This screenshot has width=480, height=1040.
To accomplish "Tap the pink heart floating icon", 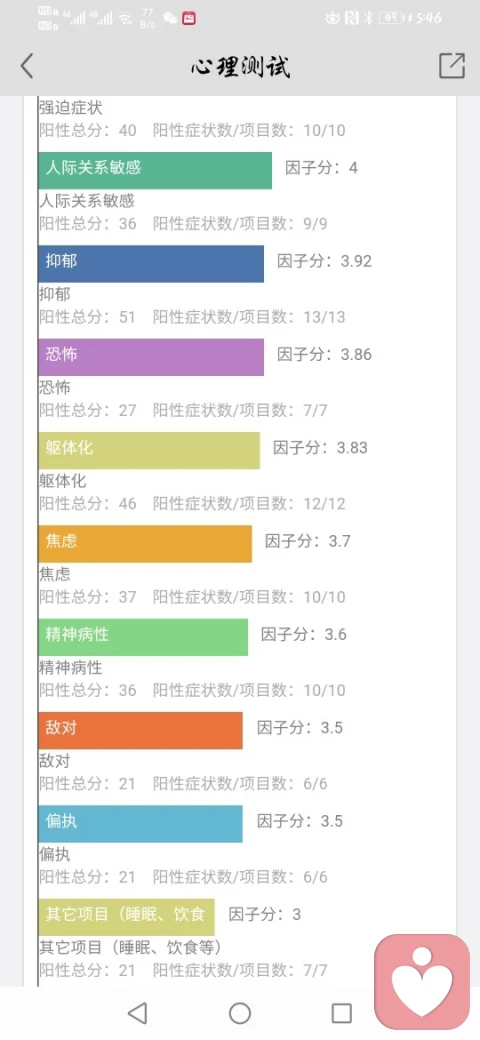I will click(422, 982).
